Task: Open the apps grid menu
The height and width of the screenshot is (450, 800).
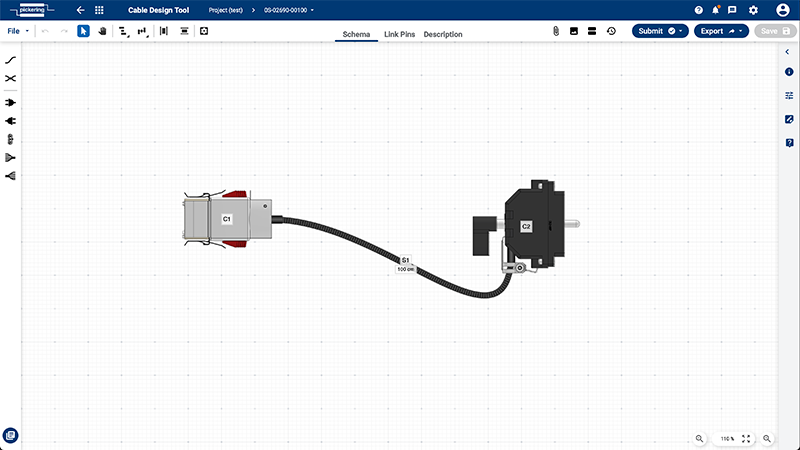Action: coord(99,10)
